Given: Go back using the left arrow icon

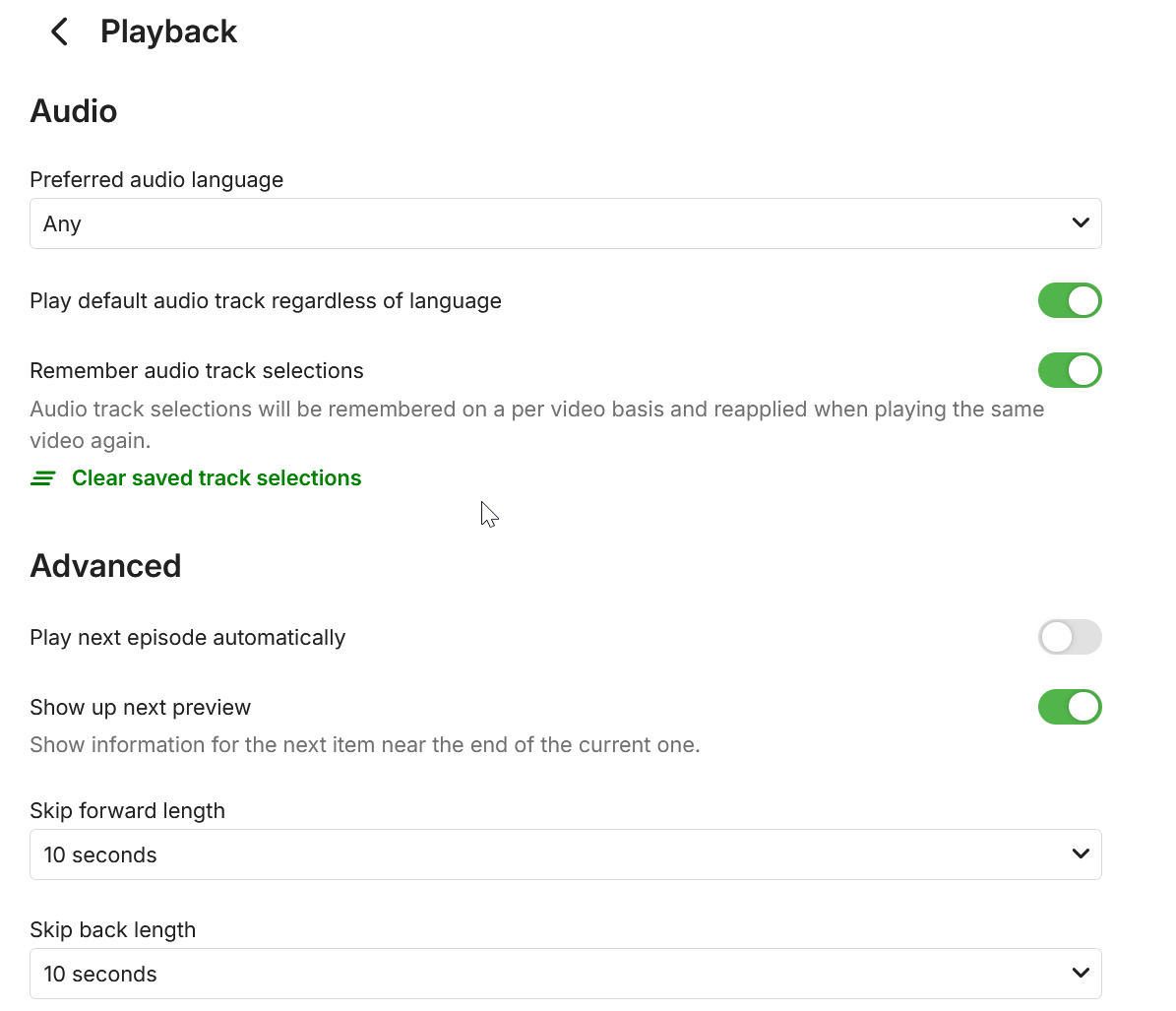Looking at the screenshot, I should 59,32.
